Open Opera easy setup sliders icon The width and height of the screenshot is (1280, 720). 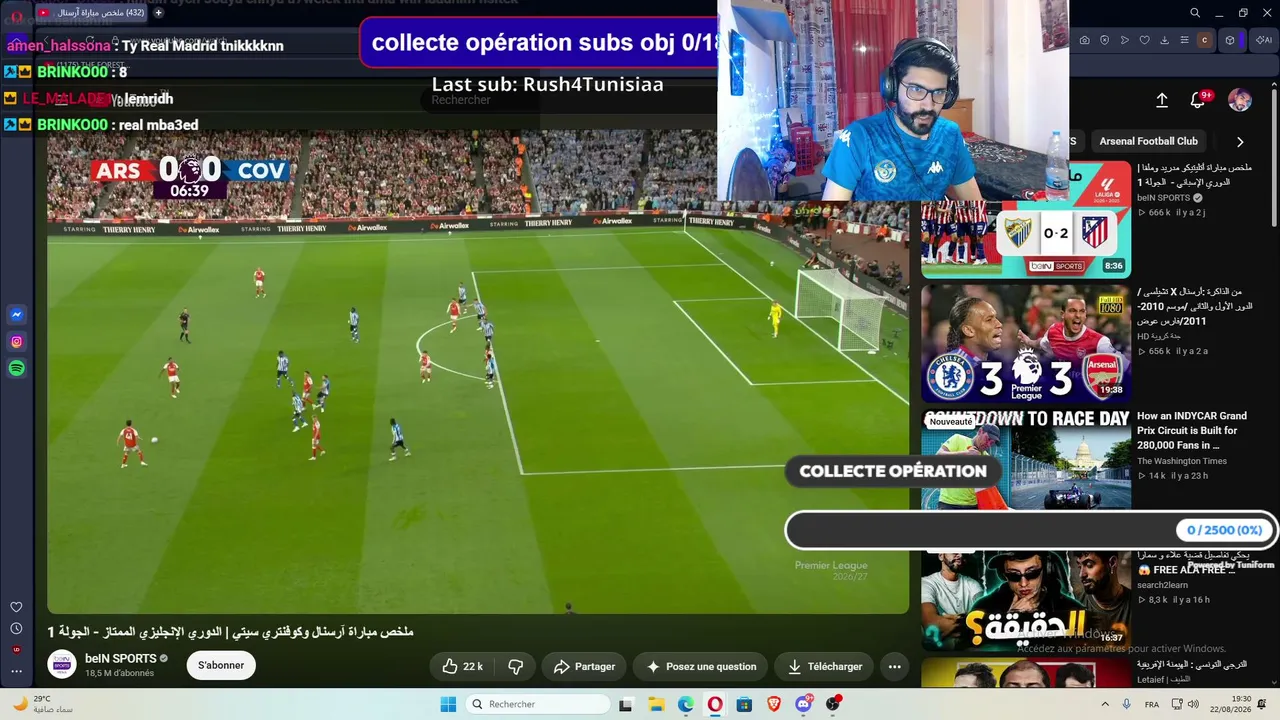(x=1185, y=40)
